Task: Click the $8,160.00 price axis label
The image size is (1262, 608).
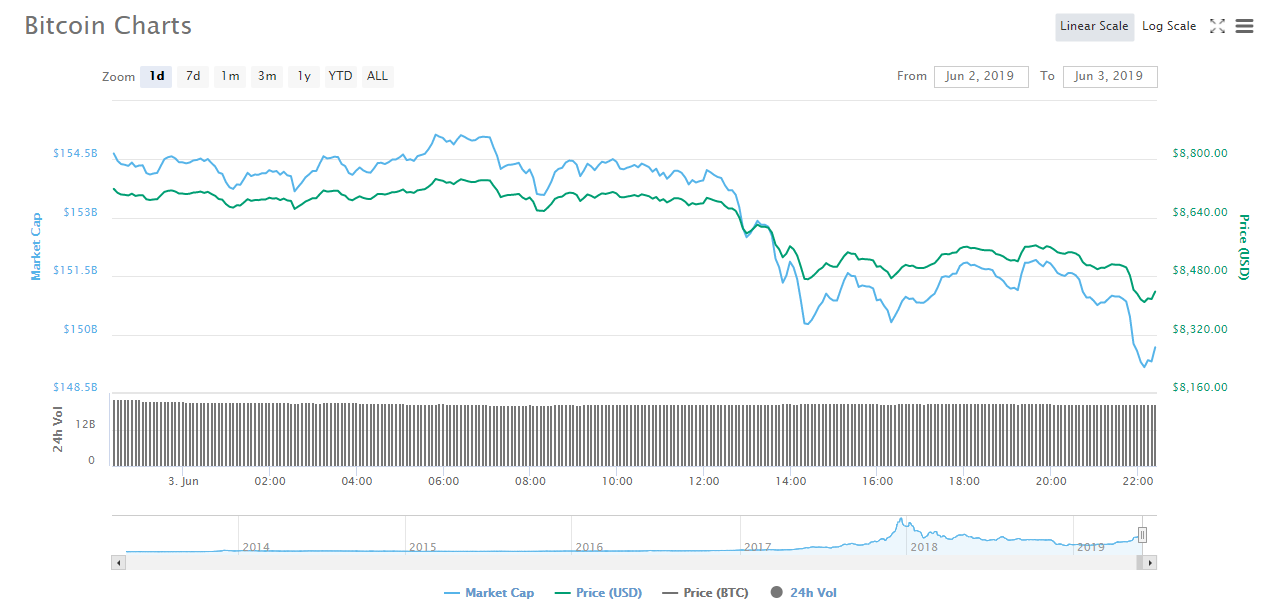Action: point(1199,388)
